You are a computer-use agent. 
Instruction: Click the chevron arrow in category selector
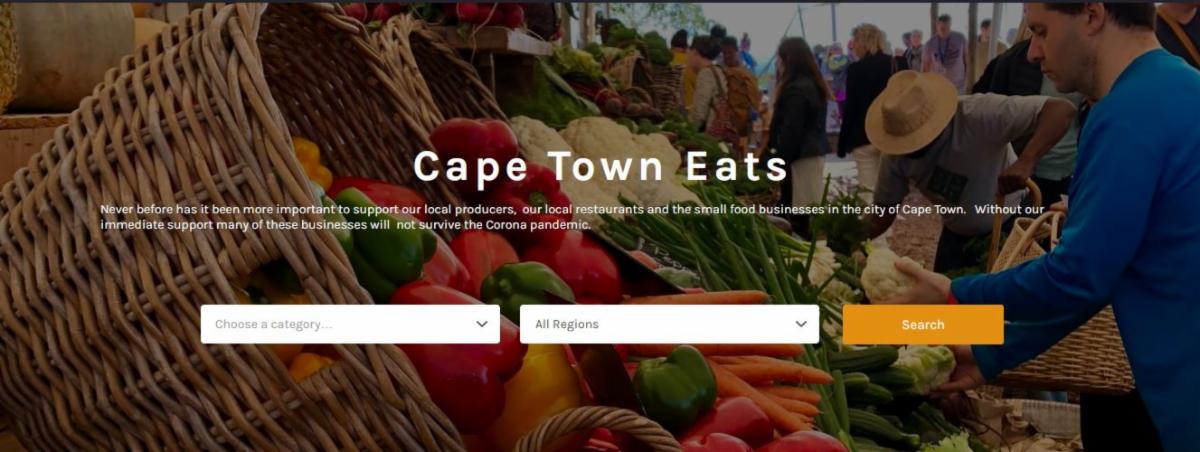click(x=482, y=324)
